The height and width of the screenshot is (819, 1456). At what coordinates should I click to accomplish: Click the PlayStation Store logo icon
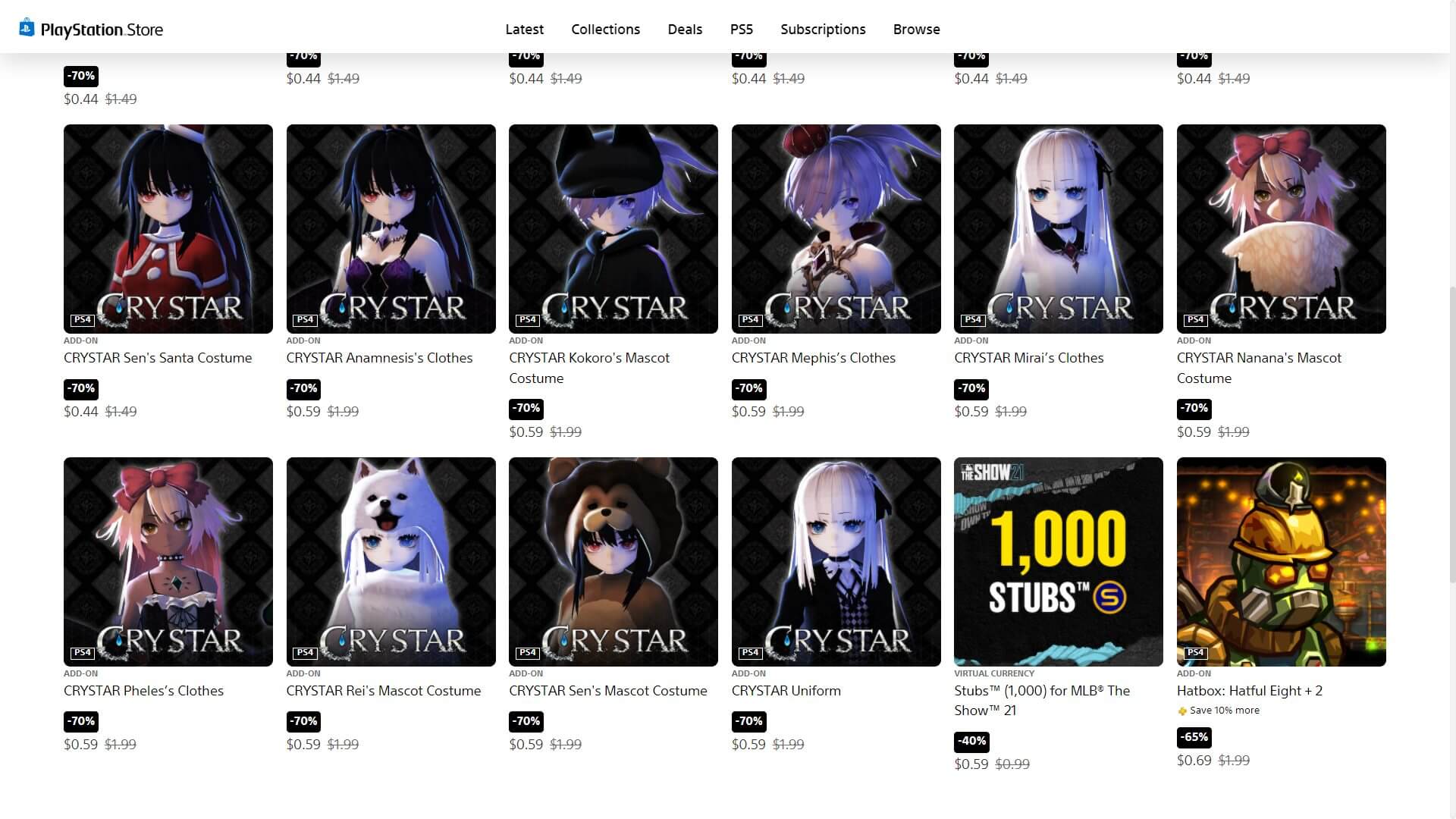pyautogui.click(x=27, y=28)
